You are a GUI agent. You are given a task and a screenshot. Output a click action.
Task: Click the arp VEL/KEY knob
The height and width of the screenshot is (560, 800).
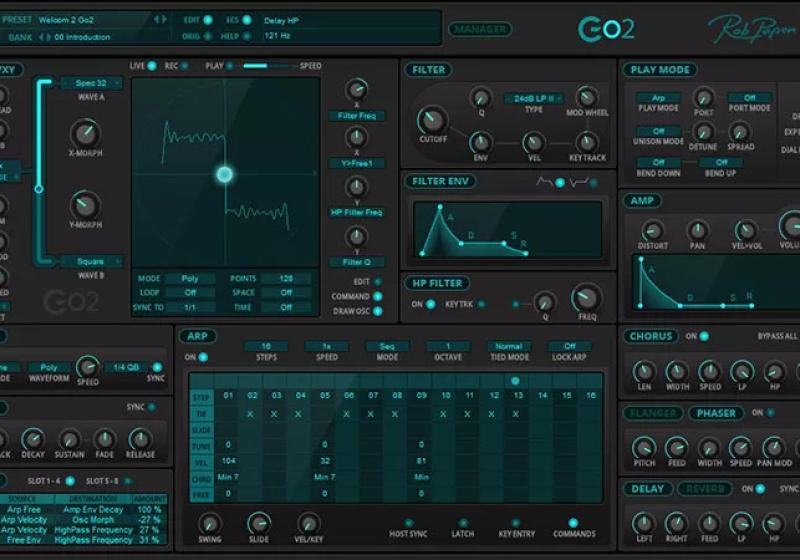click(x=308, y=524)
